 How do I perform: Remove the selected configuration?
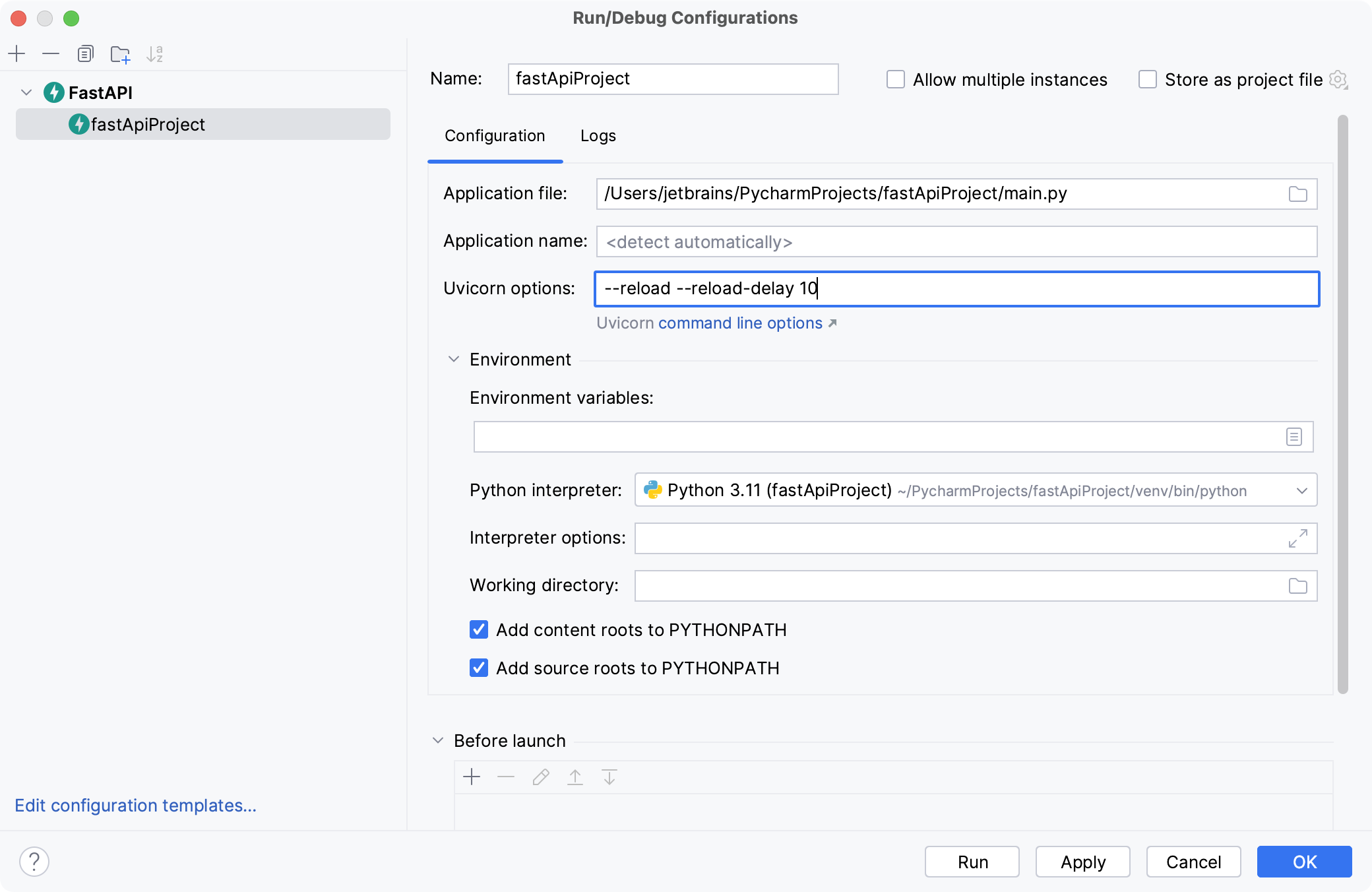(51, 53)
